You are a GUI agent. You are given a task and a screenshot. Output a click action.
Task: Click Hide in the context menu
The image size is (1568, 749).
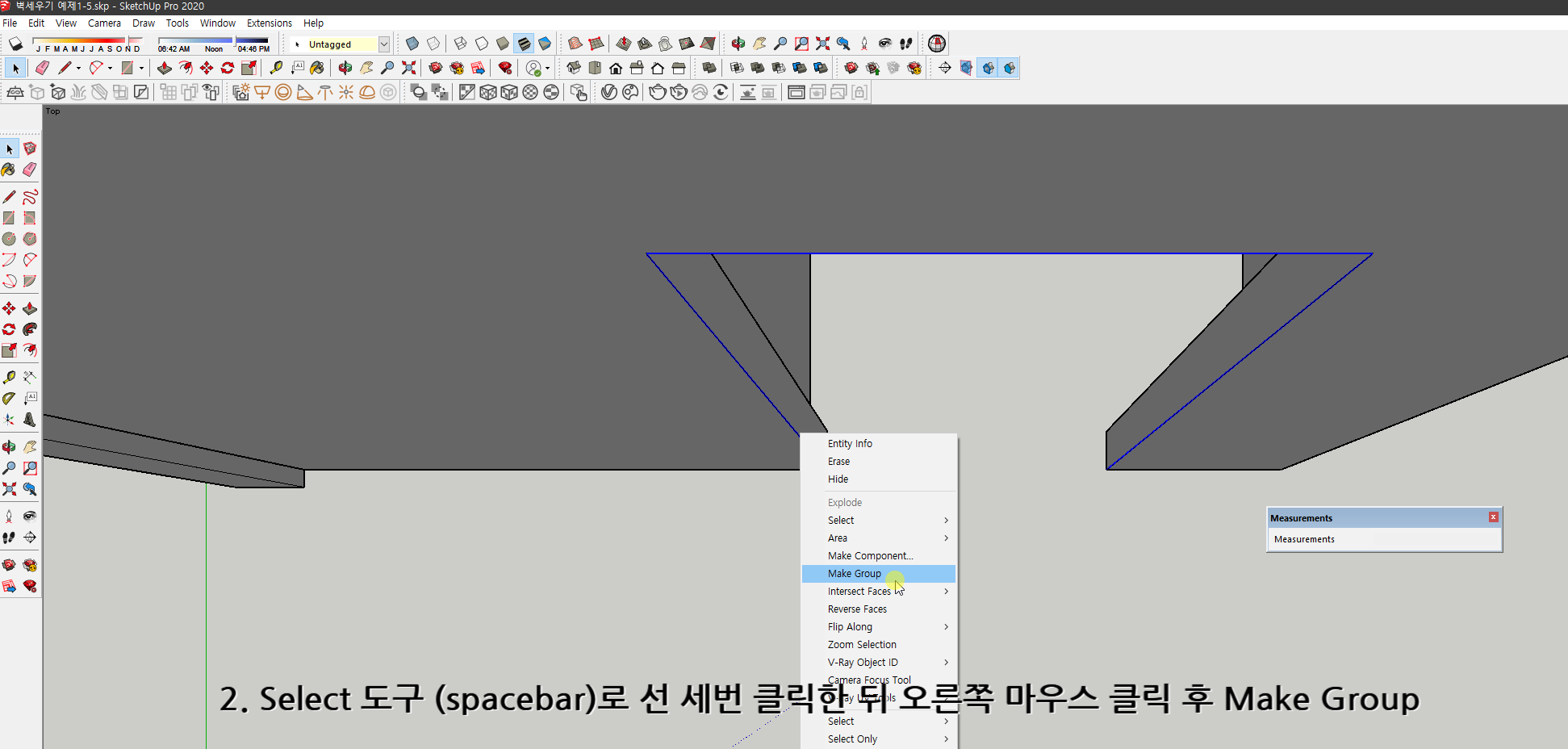coord(879,479)
